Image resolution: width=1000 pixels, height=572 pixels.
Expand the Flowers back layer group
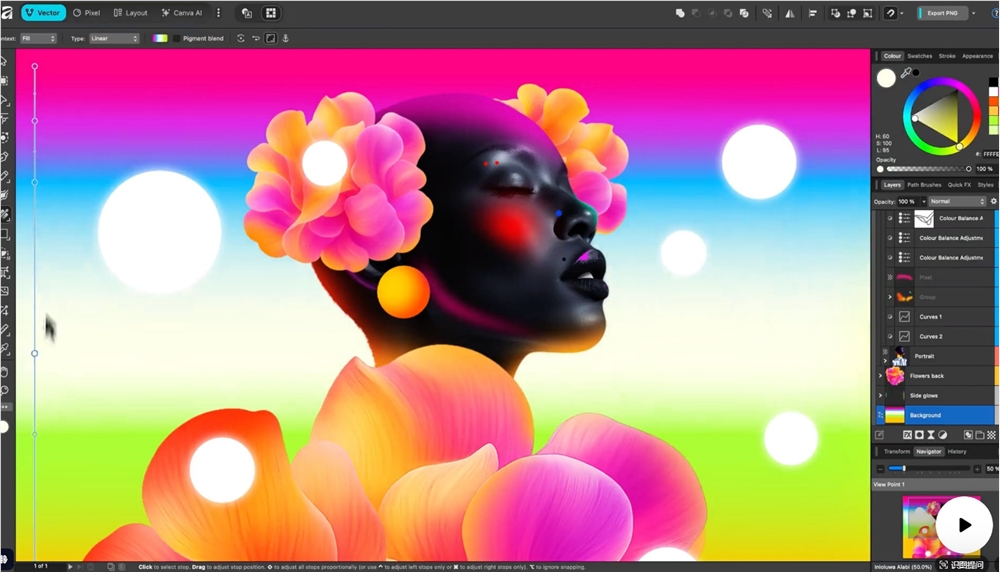880,376
